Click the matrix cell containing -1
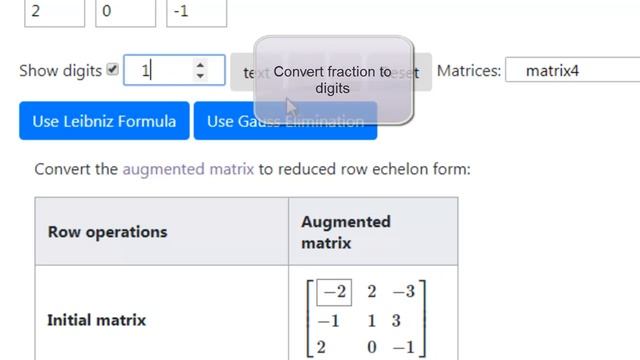Viewport: 640px width, 360px height. (x=197, y=12)
